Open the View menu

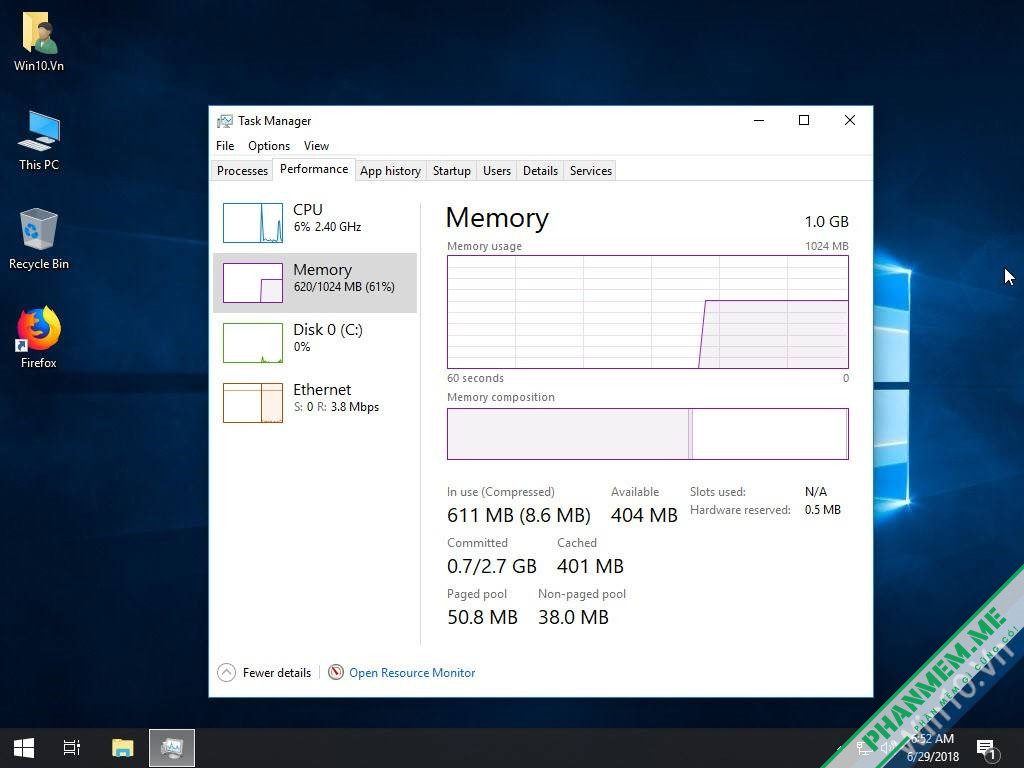pyautogui.click(x=316, y=146)
